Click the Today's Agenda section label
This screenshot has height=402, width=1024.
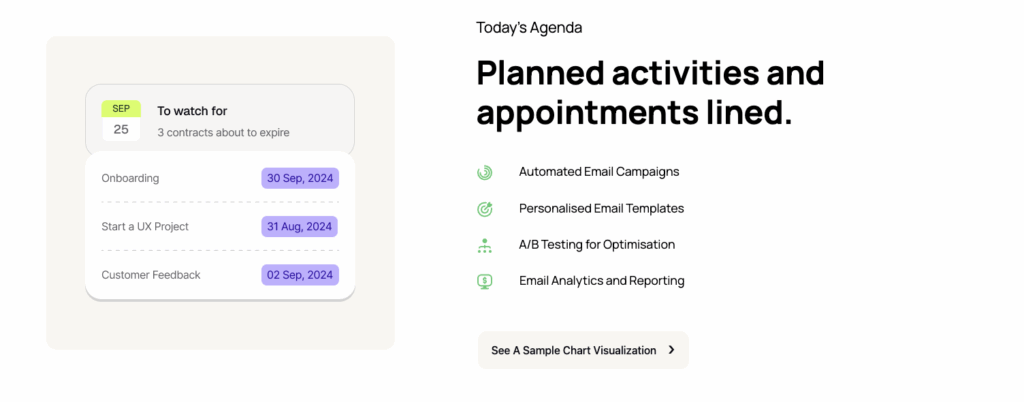tap(529, 28)
